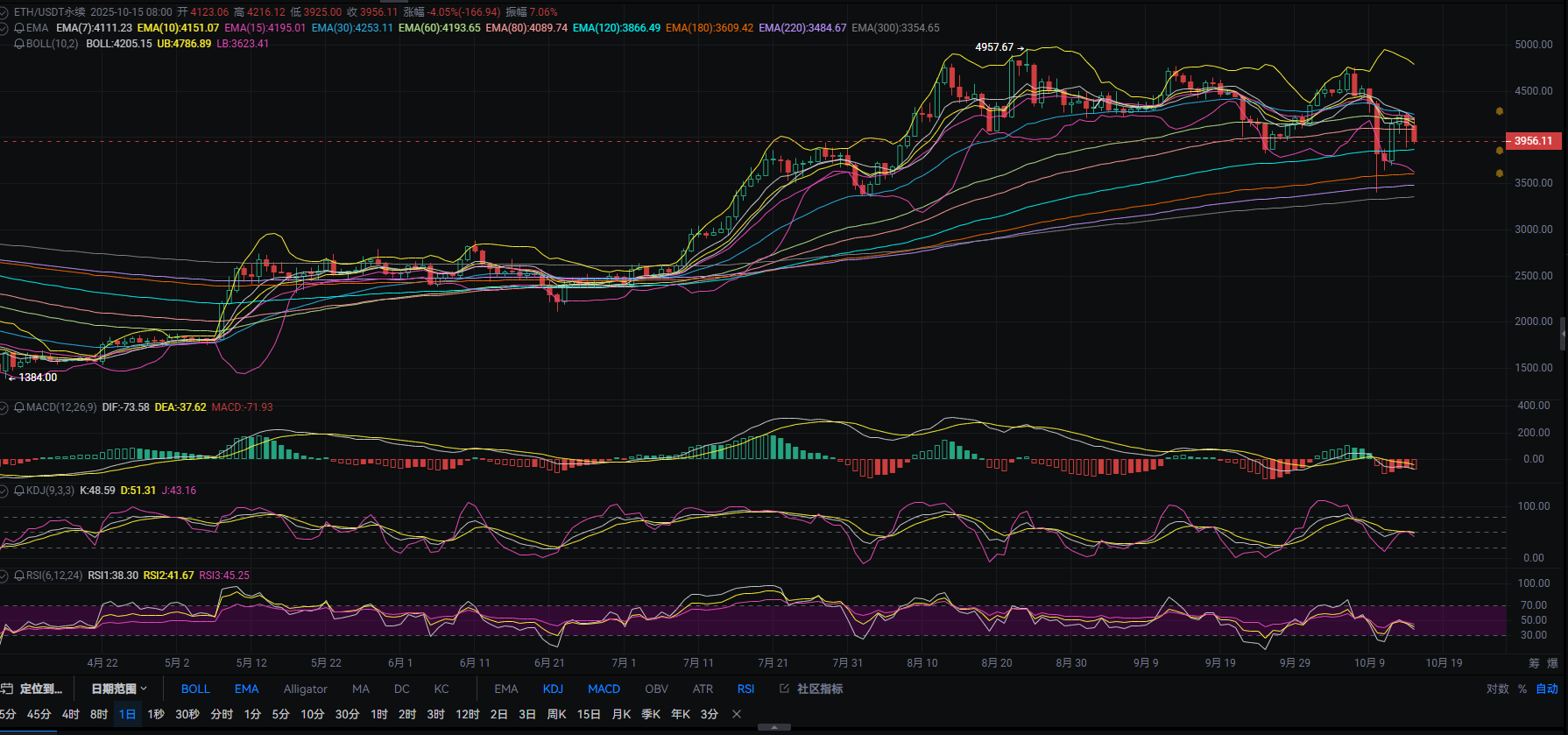Click the 筹 chip distribution button

(x=1534, y=663)
